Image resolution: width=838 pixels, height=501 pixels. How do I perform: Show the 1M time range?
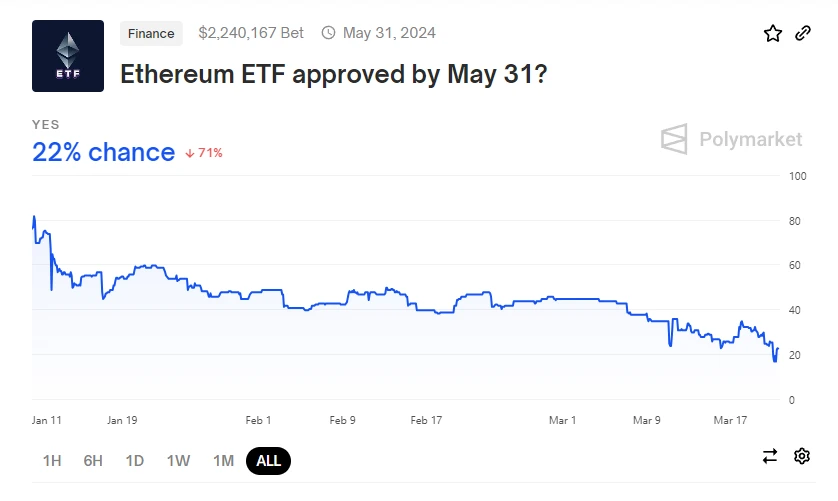pyautogui.click(x=223, y=460)
